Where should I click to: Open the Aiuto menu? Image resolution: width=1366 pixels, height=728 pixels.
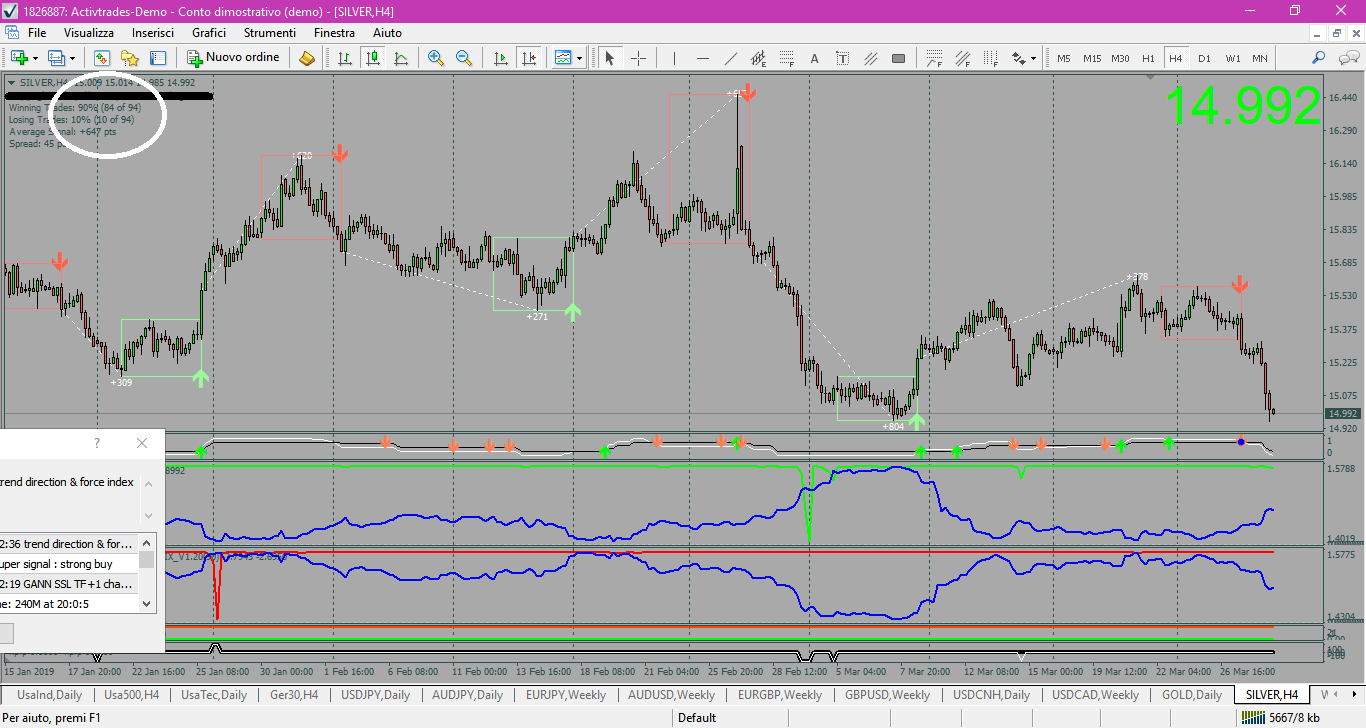click(387, 33)
